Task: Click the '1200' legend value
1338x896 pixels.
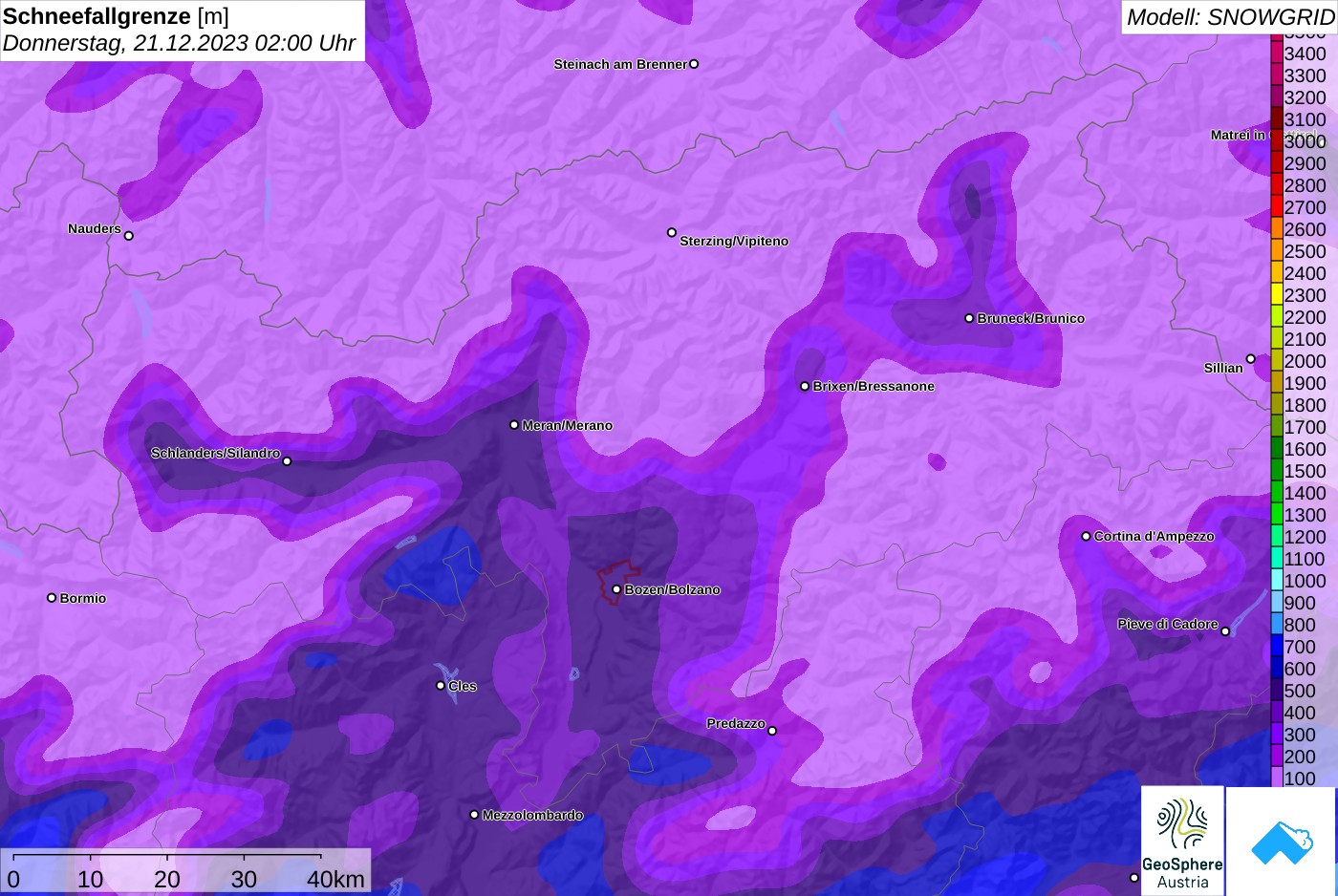Action: [x=1306, y=537]
